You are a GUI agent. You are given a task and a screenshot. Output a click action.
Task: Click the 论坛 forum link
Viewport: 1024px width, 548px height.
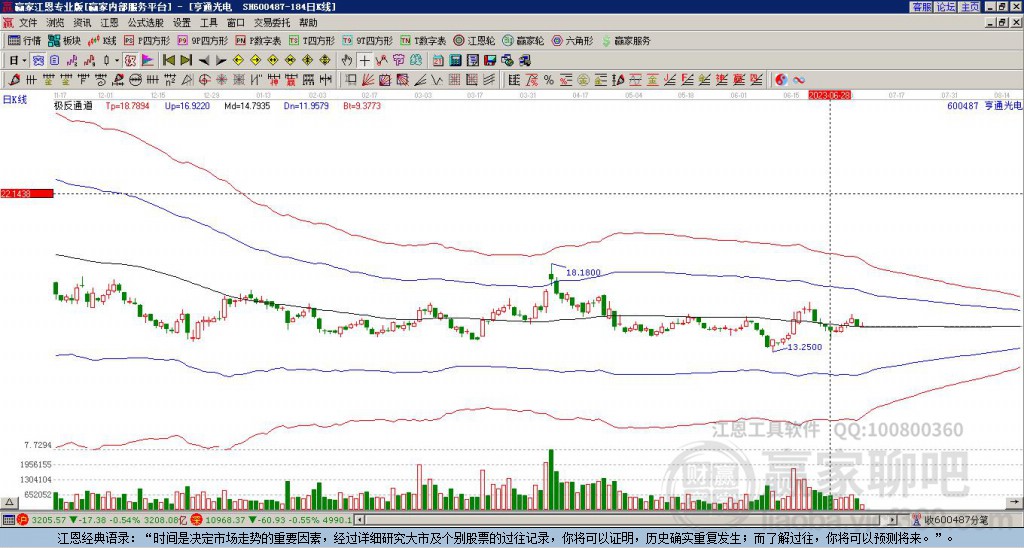(945, 7)
